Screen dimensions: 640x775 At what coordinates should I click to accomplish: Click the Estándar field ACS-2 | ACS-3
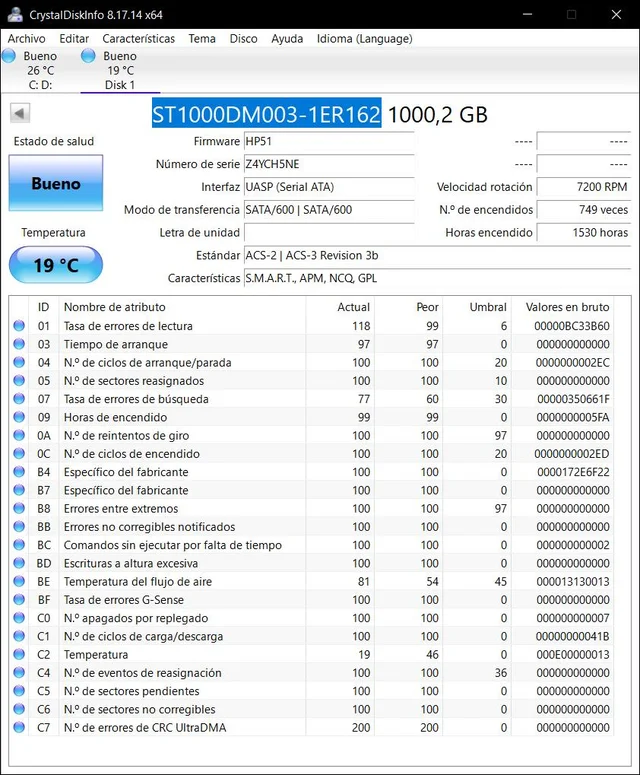[437, 256]
